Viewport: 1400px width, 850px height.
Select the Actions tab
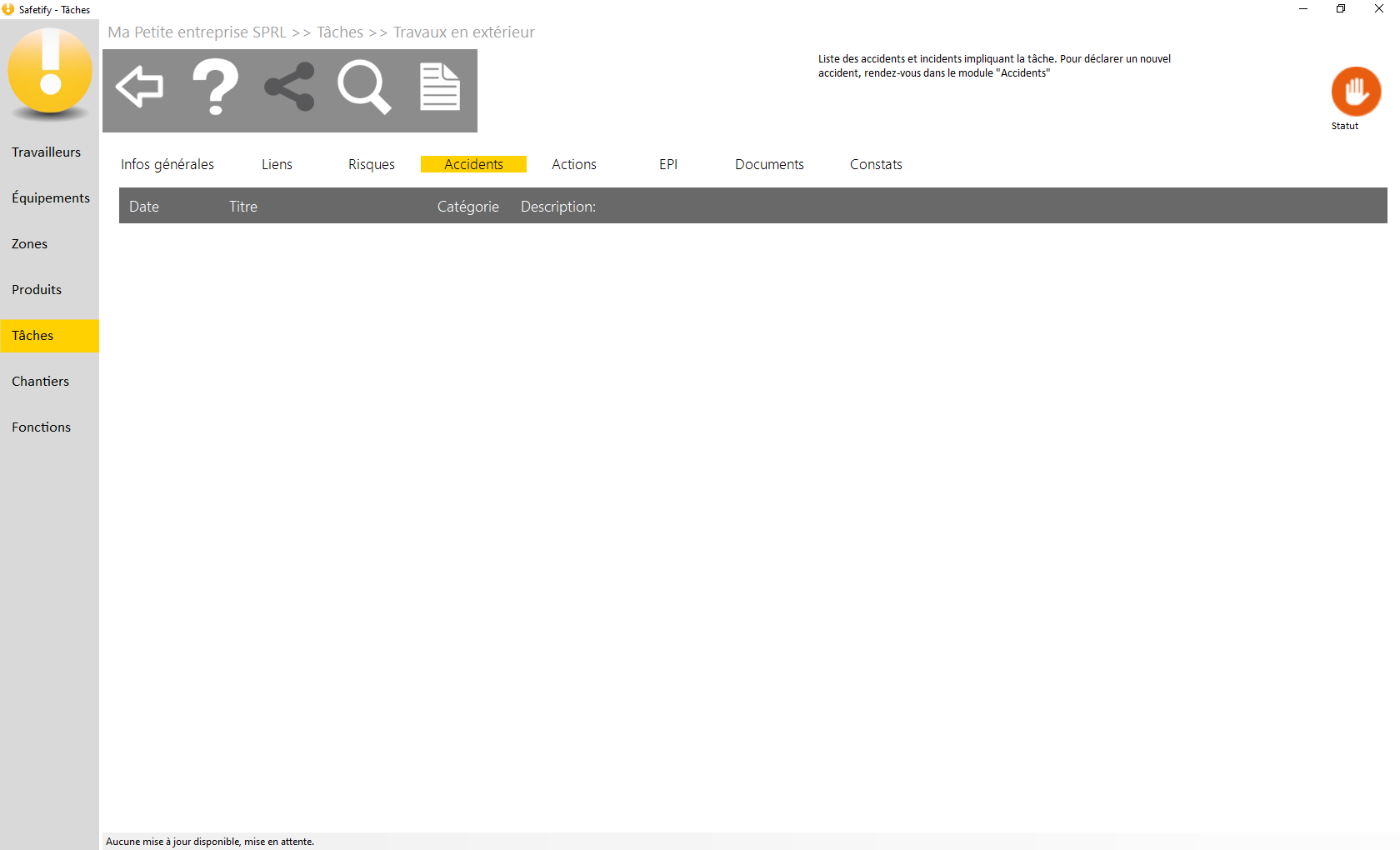(x=574, y=164)
